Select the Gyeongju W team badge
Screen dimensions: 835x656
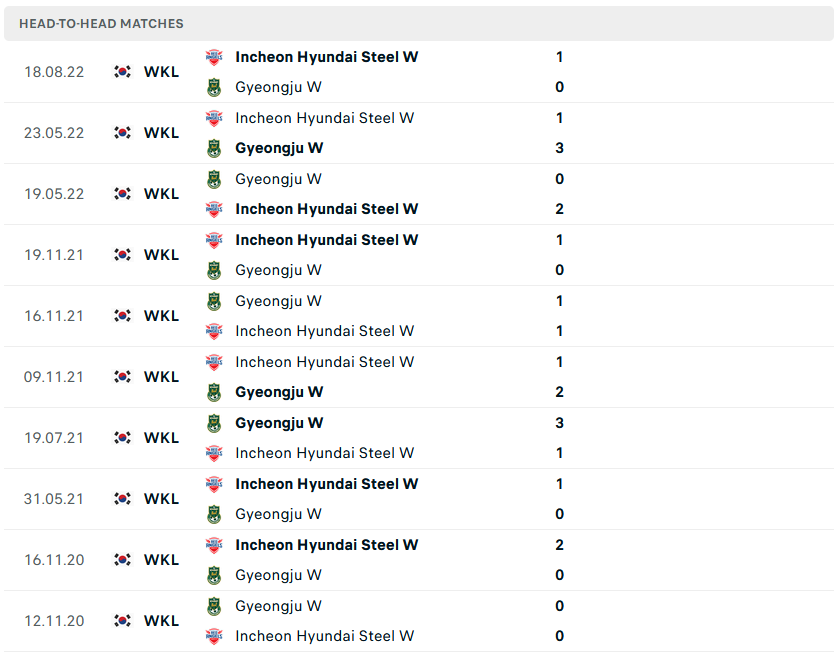coord(214,87)
